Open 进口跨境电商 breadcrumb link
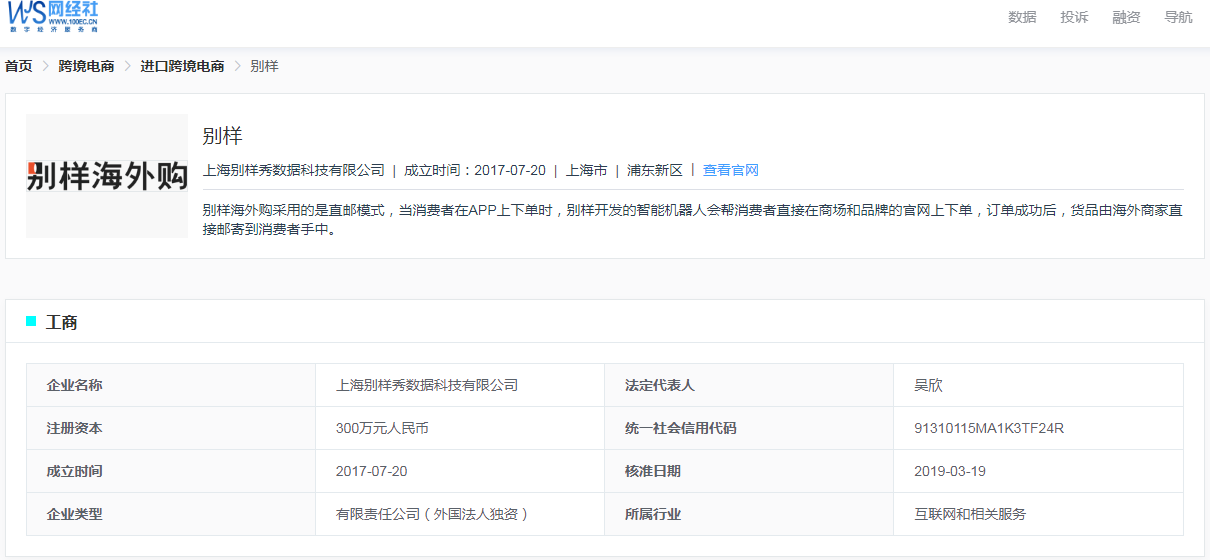 (182, 66)
